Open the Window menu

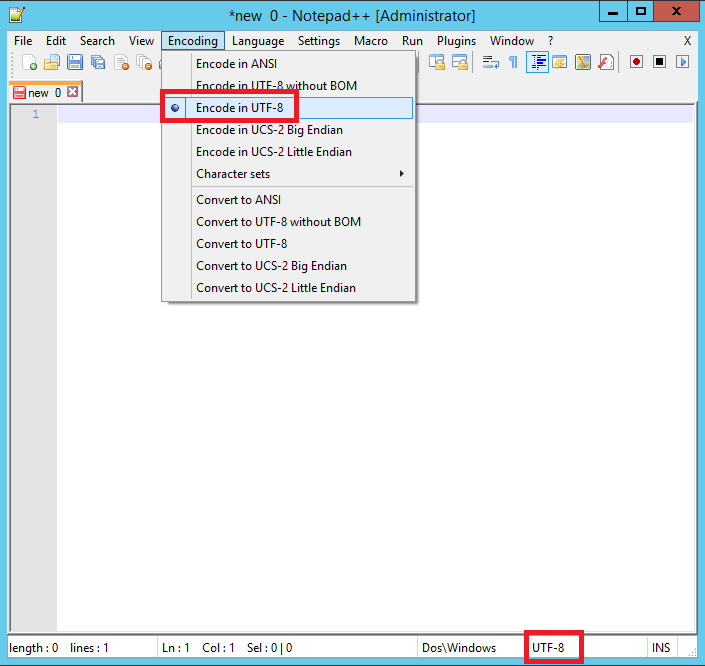(512, 41)
